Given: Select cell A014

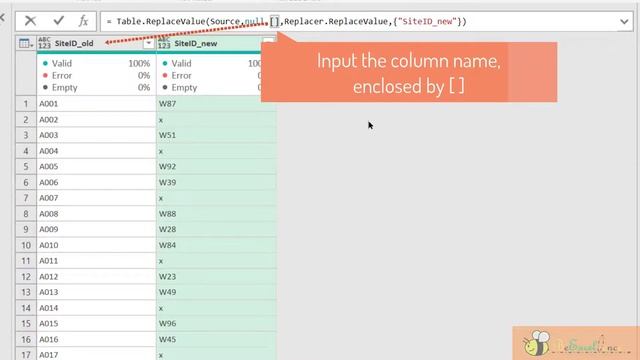Looking at the screenshot, I should [x=96, y=308].
